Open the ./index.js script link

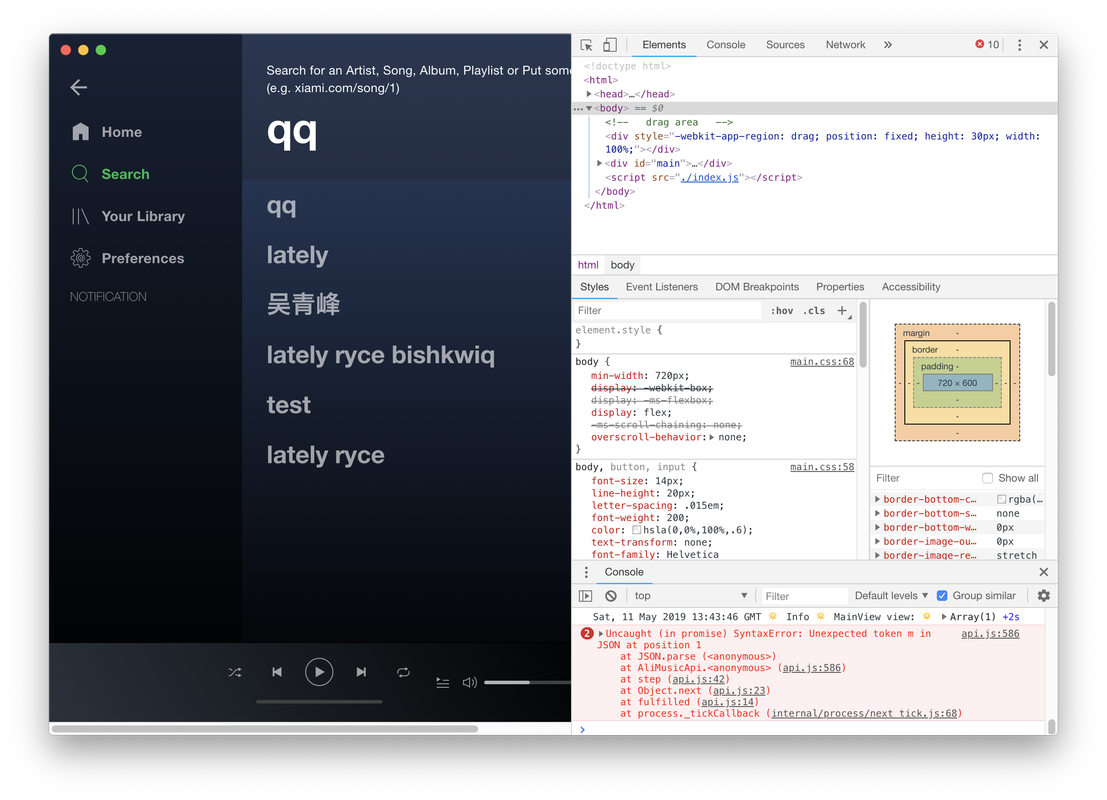coord(710,177)
